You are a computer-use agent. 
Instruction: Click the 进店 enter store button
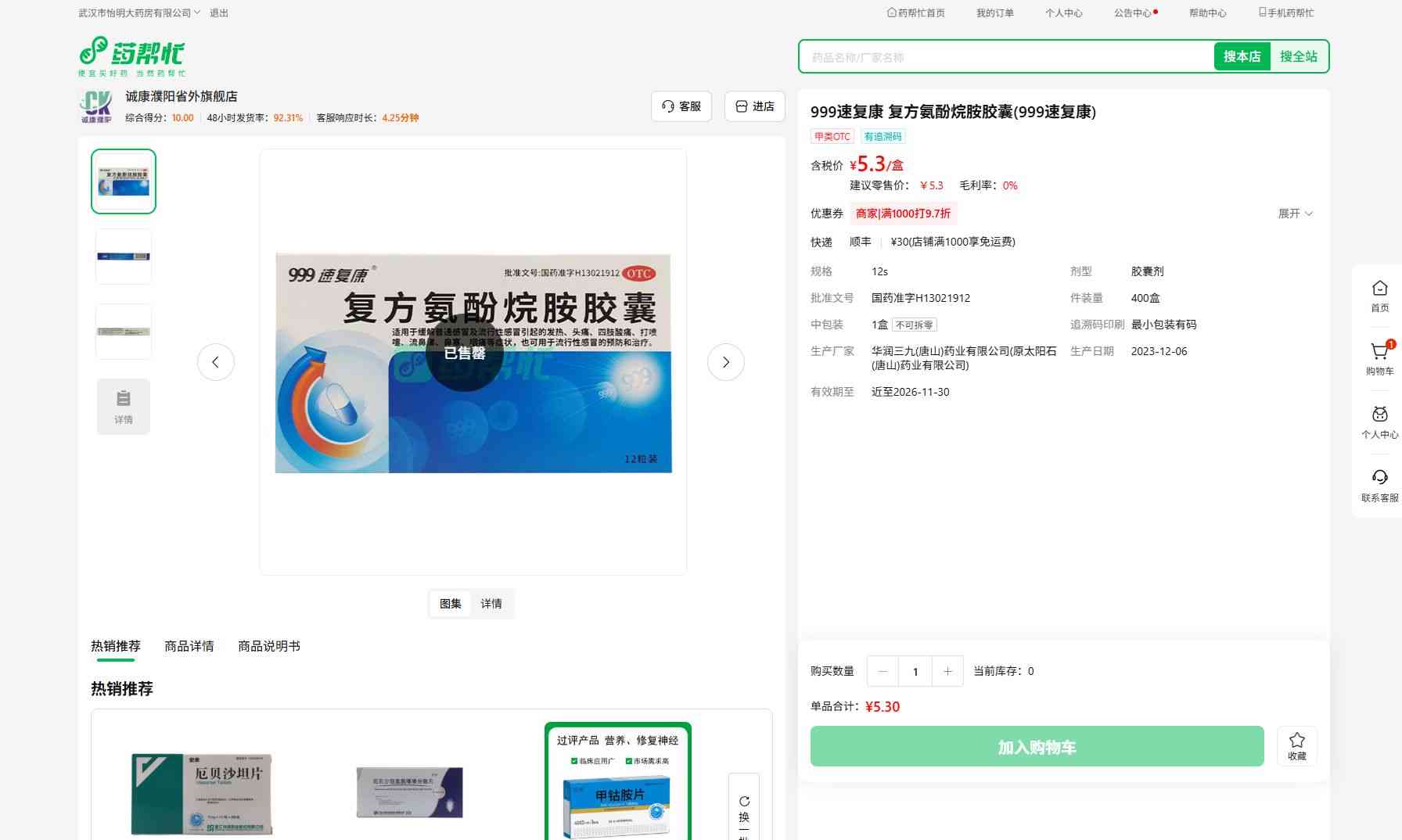[x=755, y=106]
